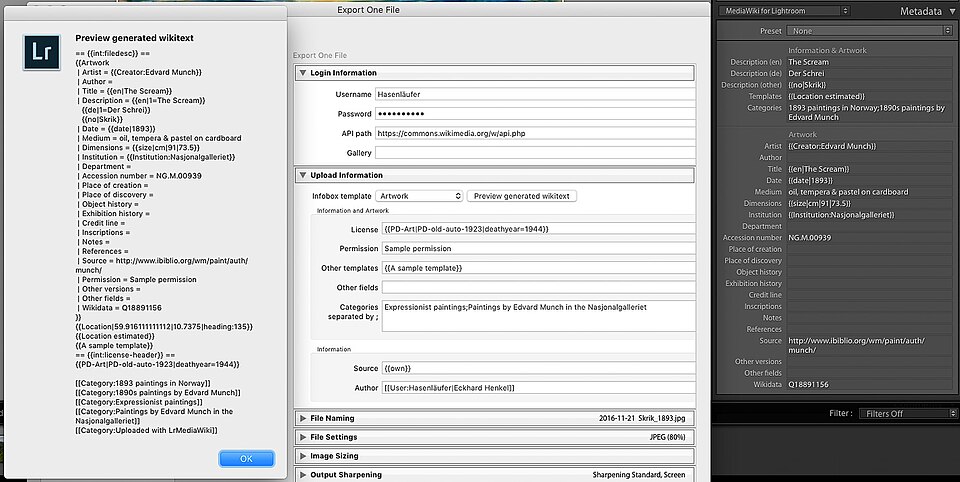Click Sharpening Standard, Screen text
960x482 pixels.
coord(639,475)
